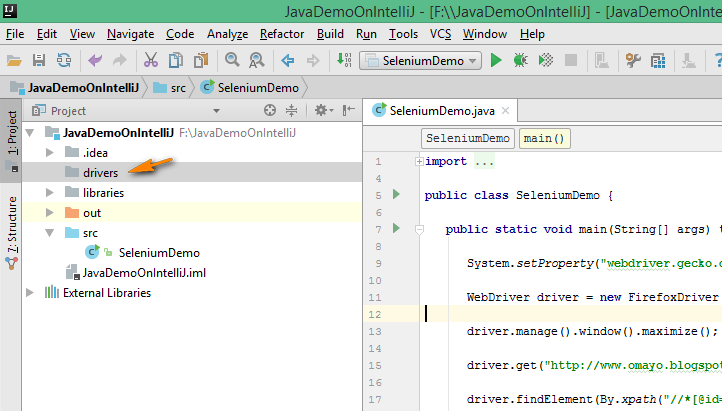722x411 pixels.
Task: Click SeleniumDemo breadcrumb in navigation bar
Action: [x=250, y=87]
